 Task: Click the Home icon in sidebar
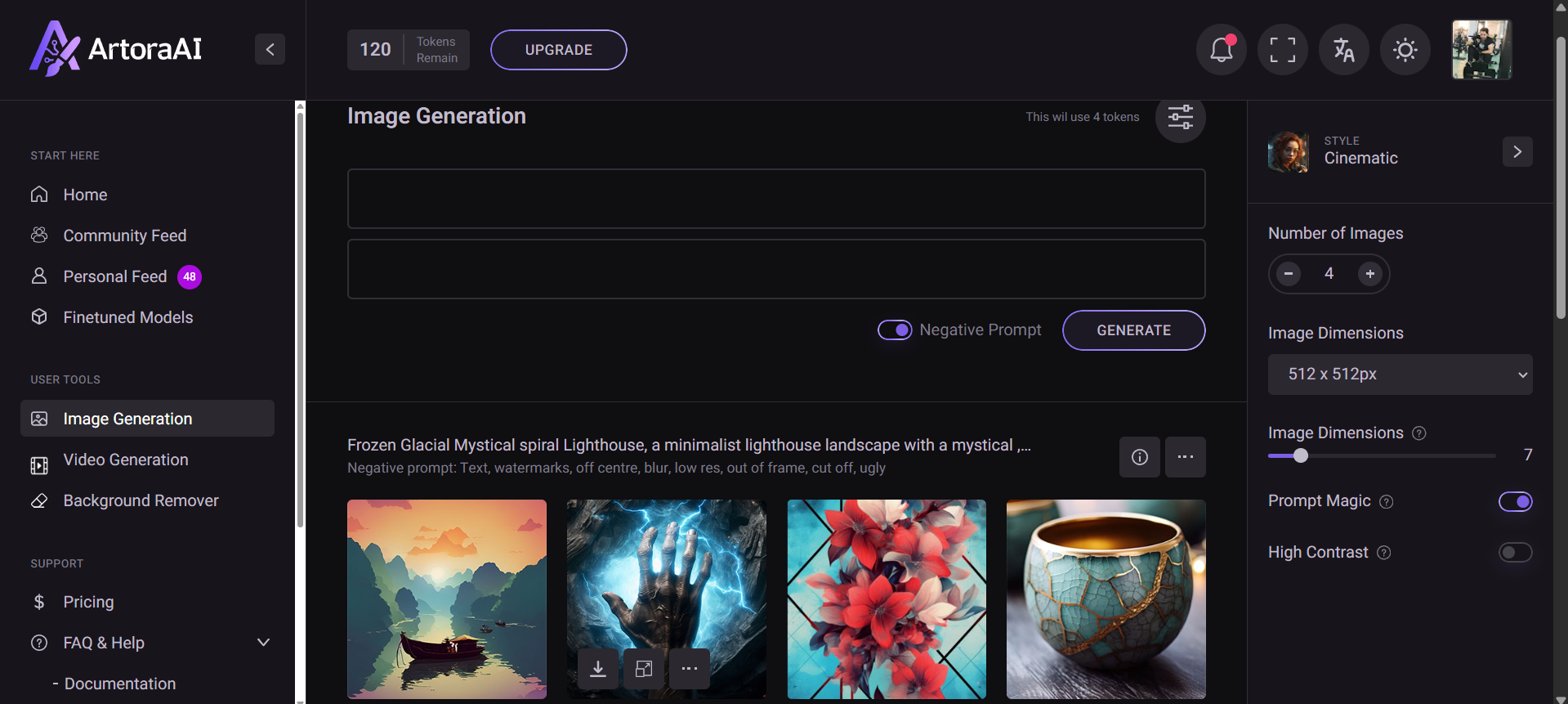pos(39,195)
